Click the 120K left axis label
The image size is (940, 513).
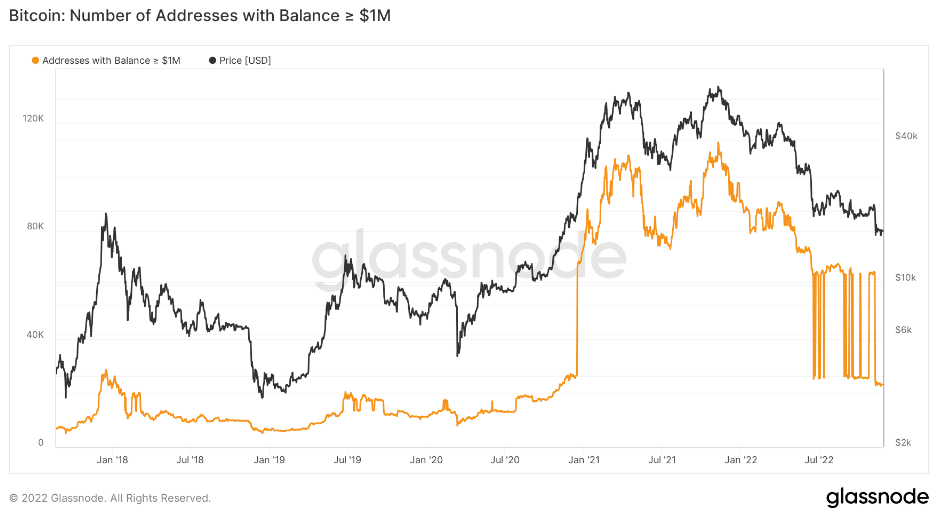(33, 118)
